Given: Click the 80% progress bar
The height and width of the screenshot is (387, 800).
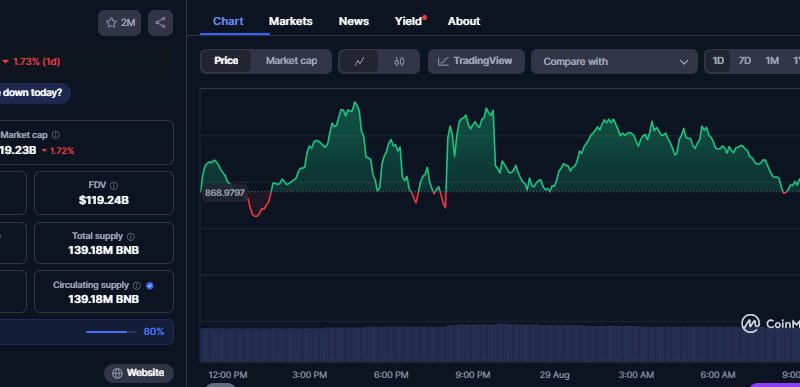Looking at the screenshot, I should [111, 332].
